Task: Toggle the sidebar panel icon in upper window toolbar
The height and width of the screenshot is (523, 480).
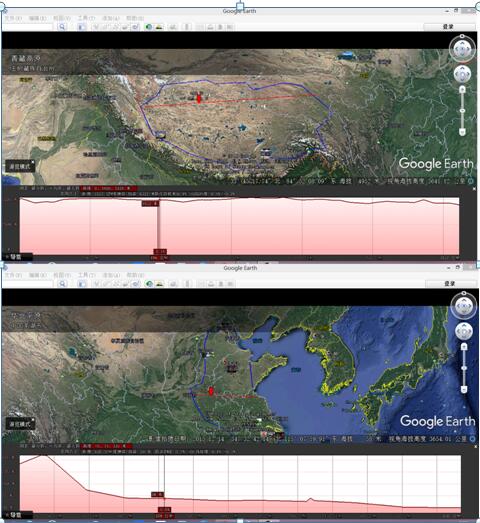Action: [x=82, y=27]
